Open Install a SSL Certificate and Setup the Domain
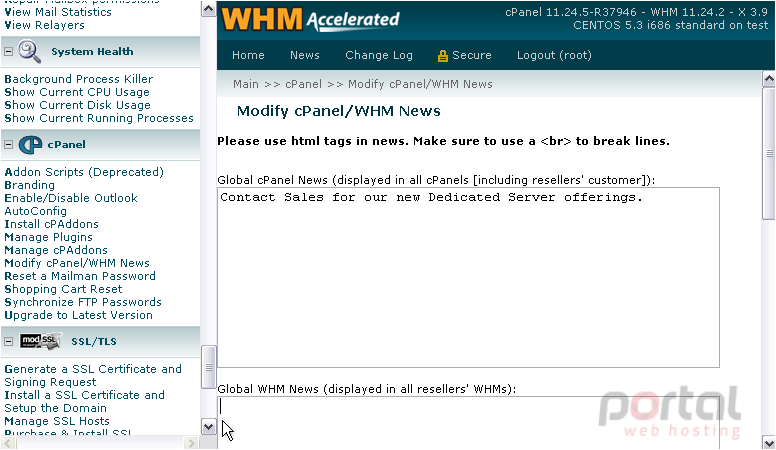 (84, 401)
